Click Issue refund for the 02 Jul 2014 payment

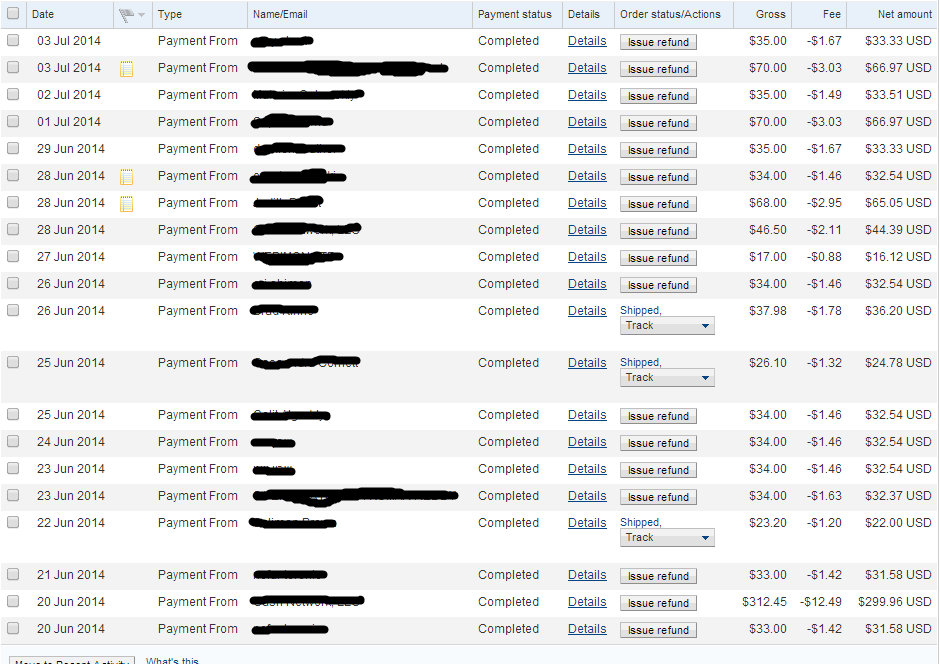point(658,96)
